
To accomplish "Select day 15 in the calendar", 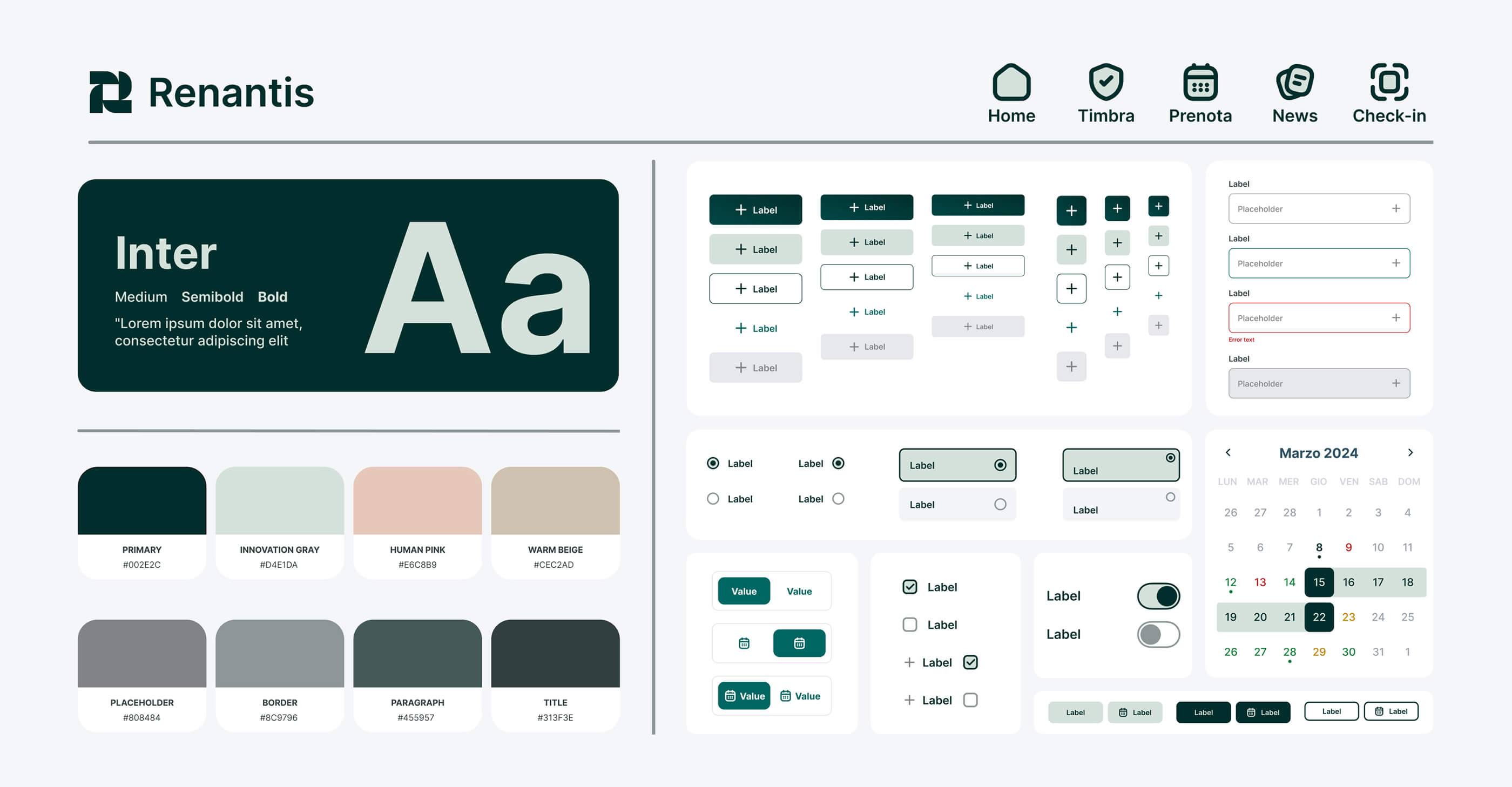I will click(x=1319, y=582).
